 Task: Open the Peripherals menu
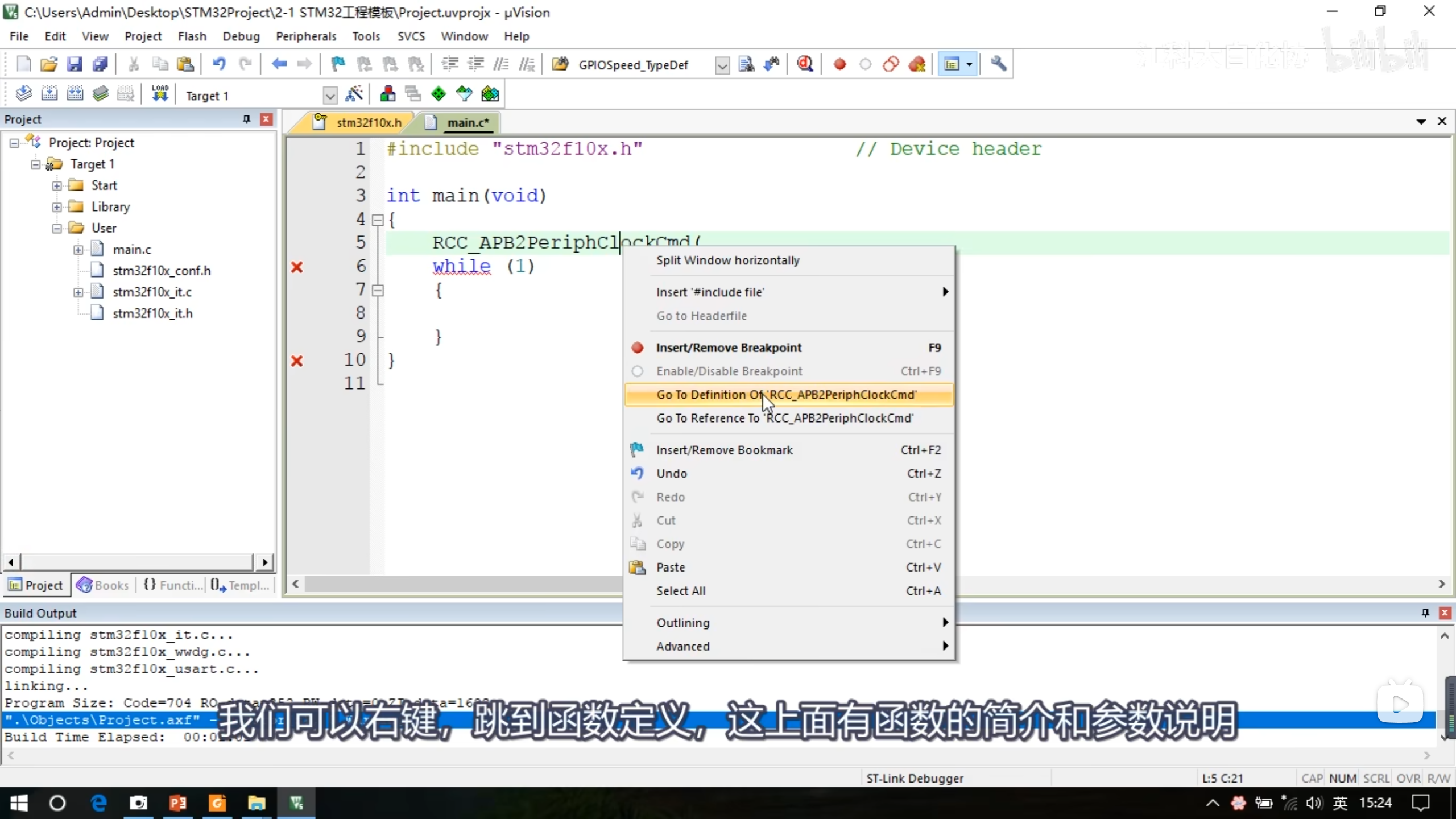click(x=305, y=36)
